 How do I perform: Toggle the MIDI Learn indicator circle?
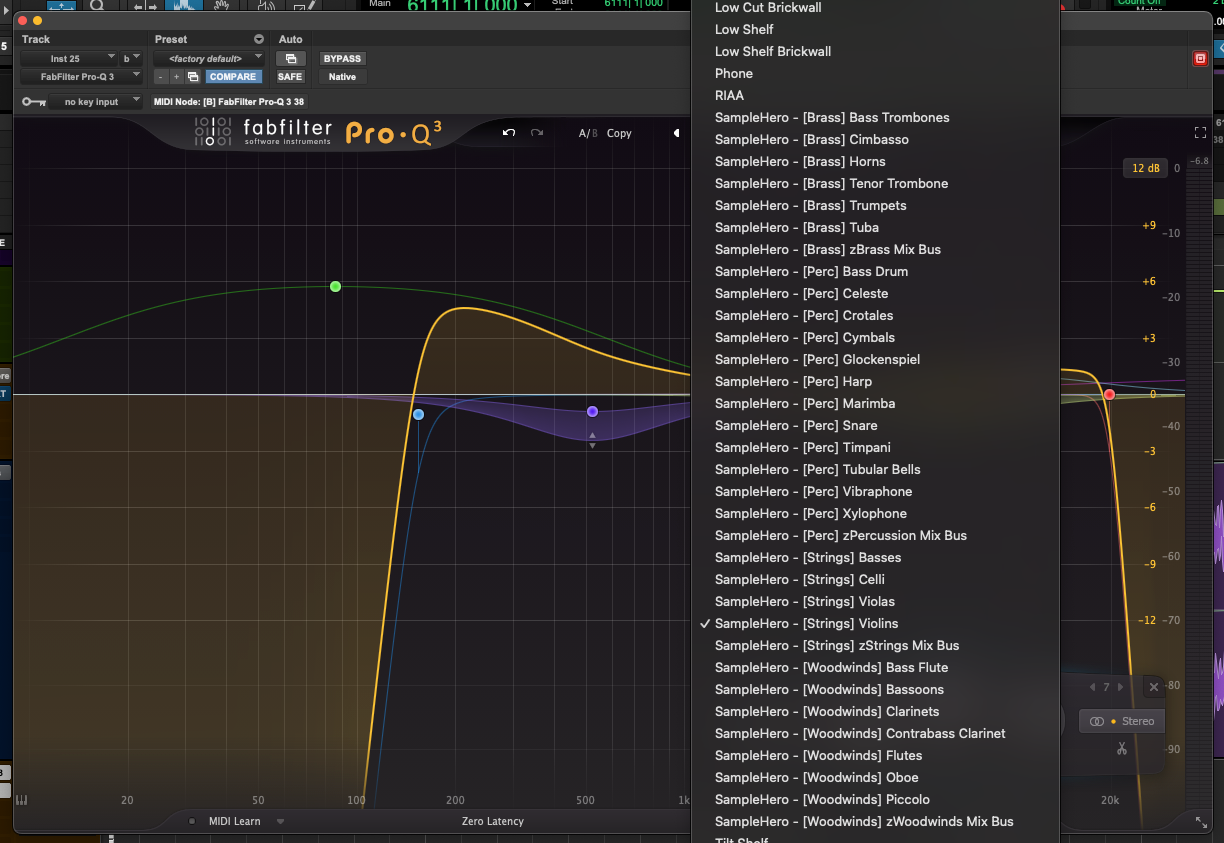(x=192, y=822)
